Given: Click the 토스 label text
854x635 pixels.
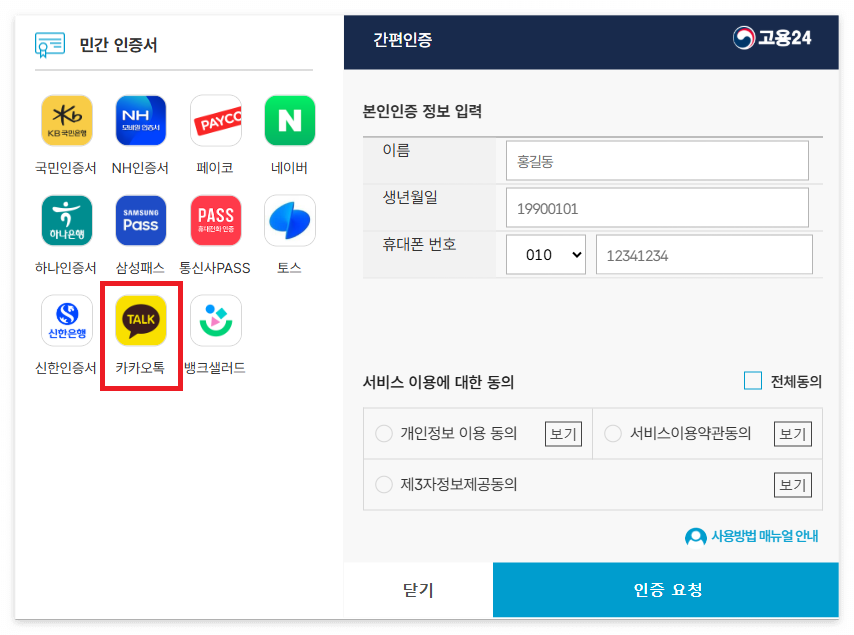Looking at the screenshot, I should tap(289, 268).
